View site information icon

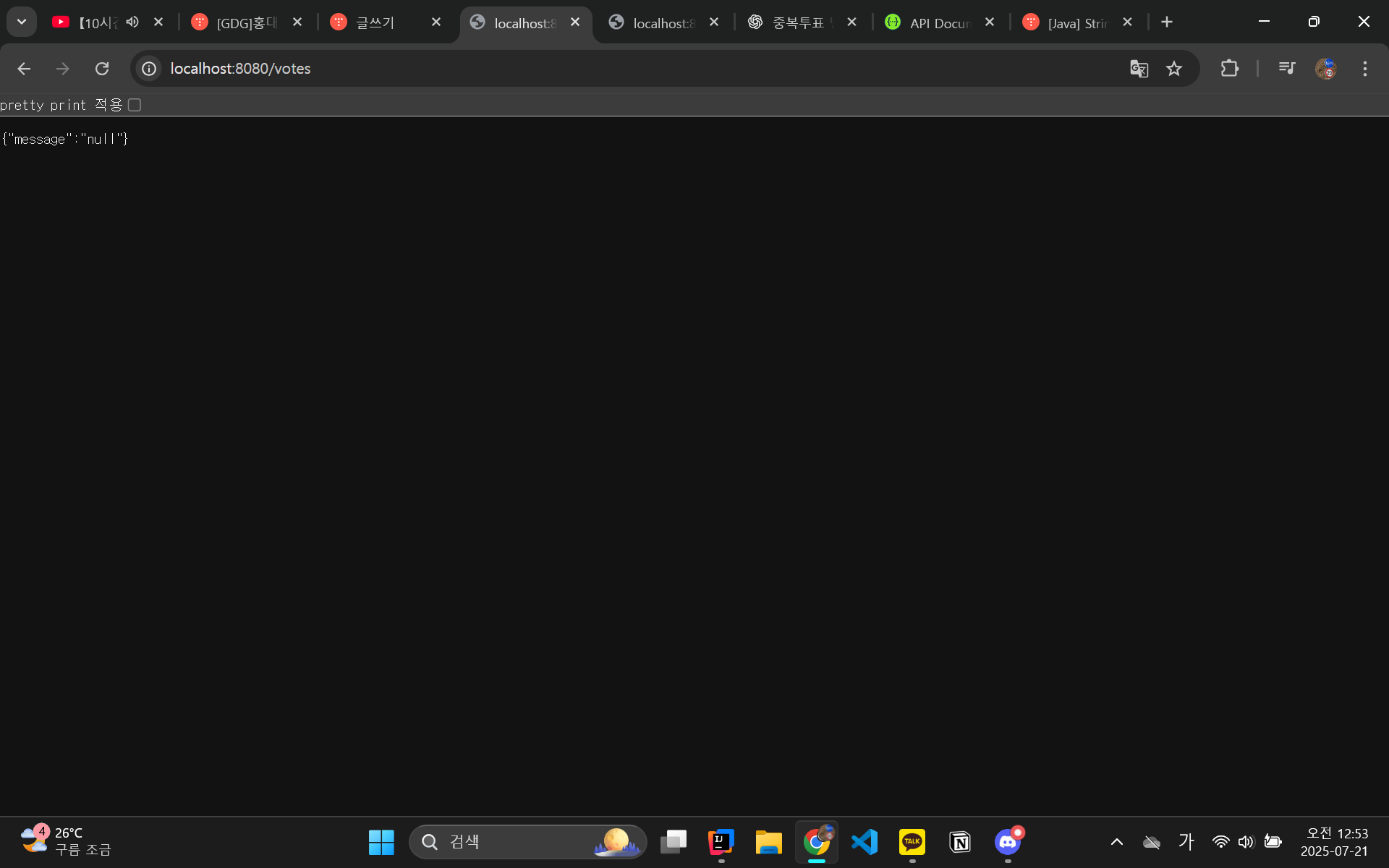tap(149, 69)
